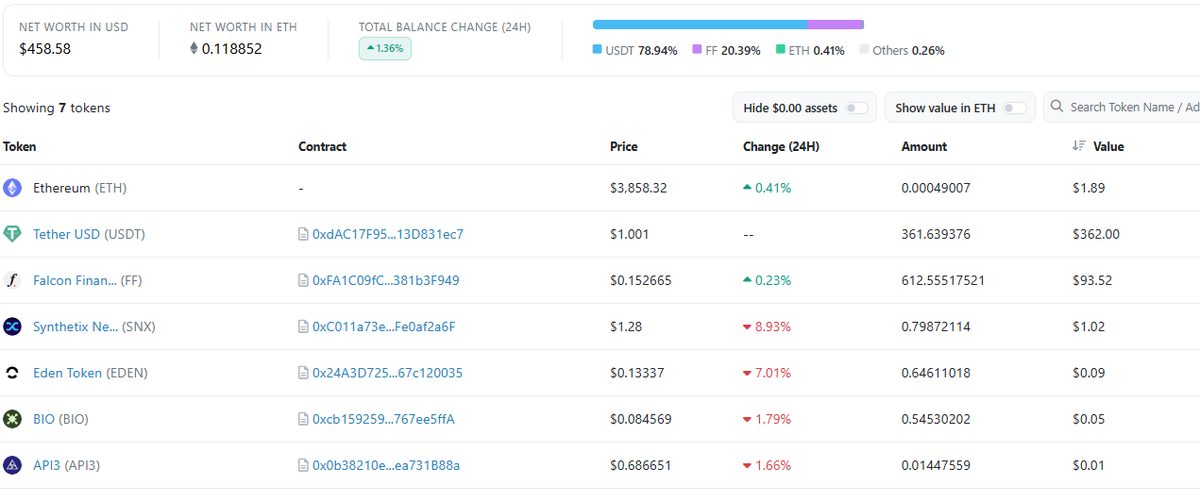Click EDEN 24H change 7.01%
This screenshot has height=502, width=1200.
click(773, 373)
